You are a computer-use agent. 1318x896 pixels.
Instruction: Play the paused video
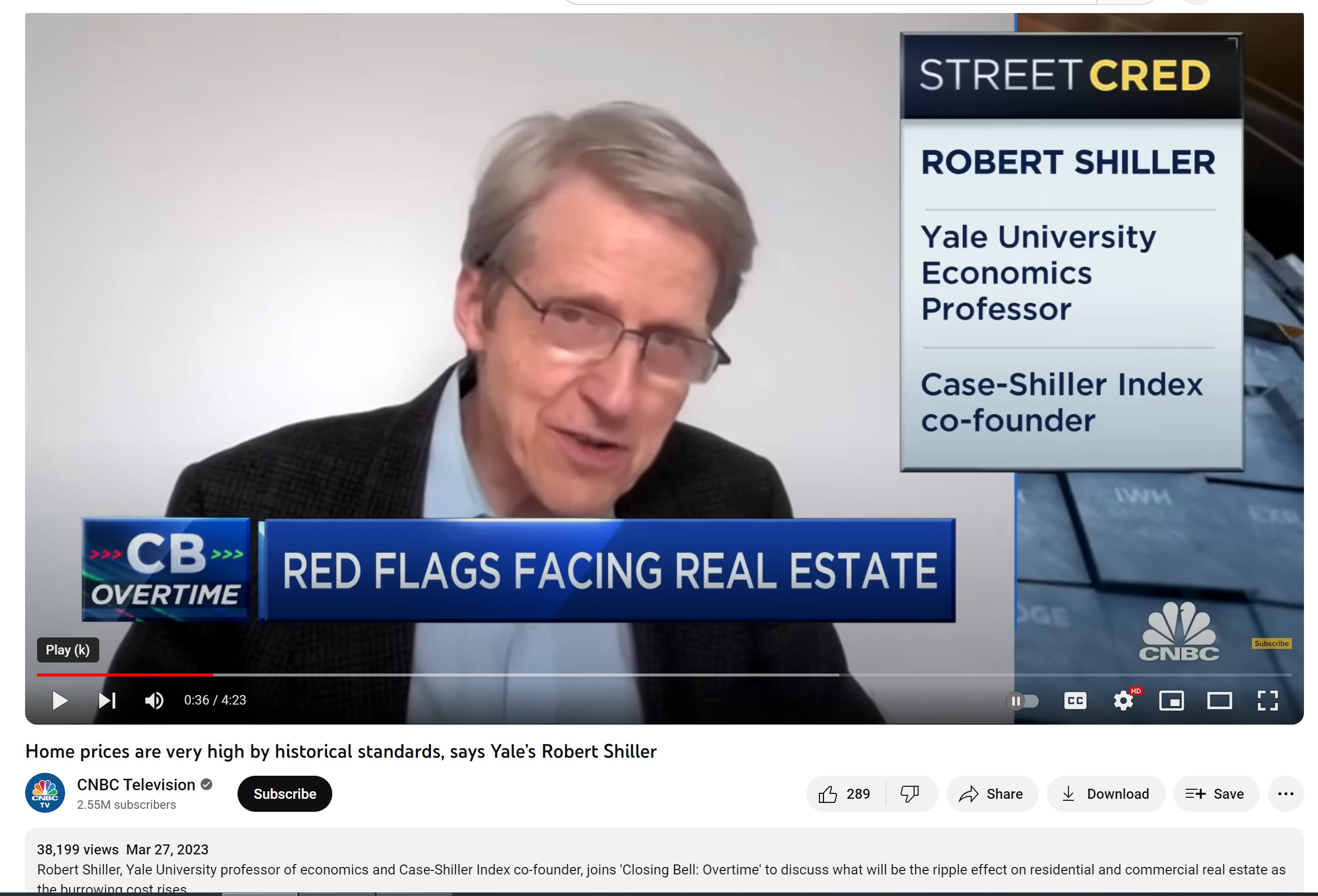click(60, 701)
